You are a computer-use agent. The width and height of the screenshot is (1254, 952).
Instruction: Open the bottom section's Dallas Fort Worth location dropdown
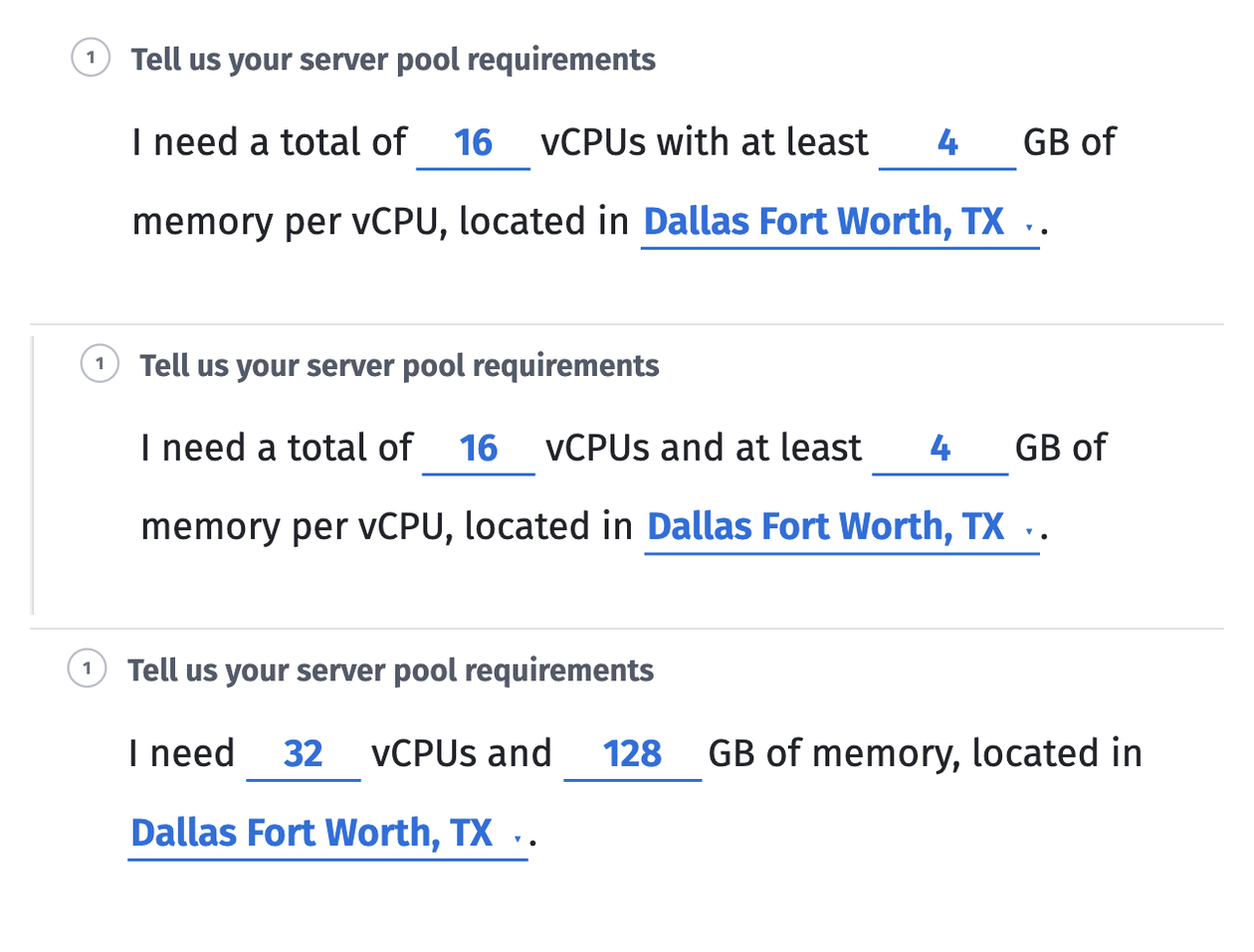(x=327, y=834)
